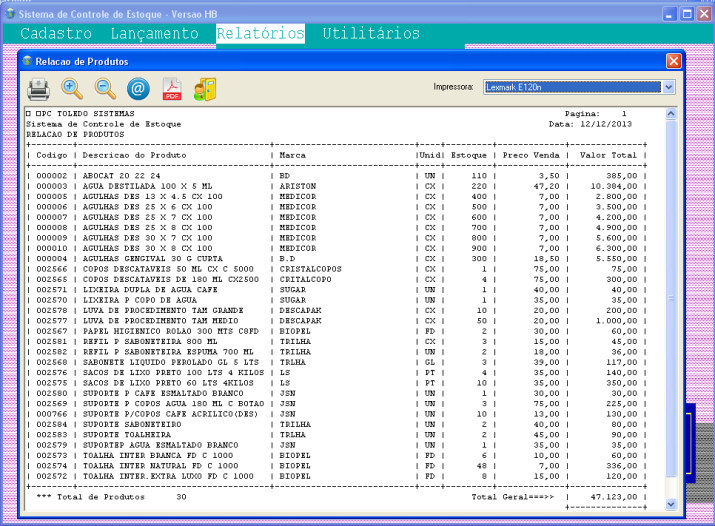Close the Relacao de Produtos window

674,61
